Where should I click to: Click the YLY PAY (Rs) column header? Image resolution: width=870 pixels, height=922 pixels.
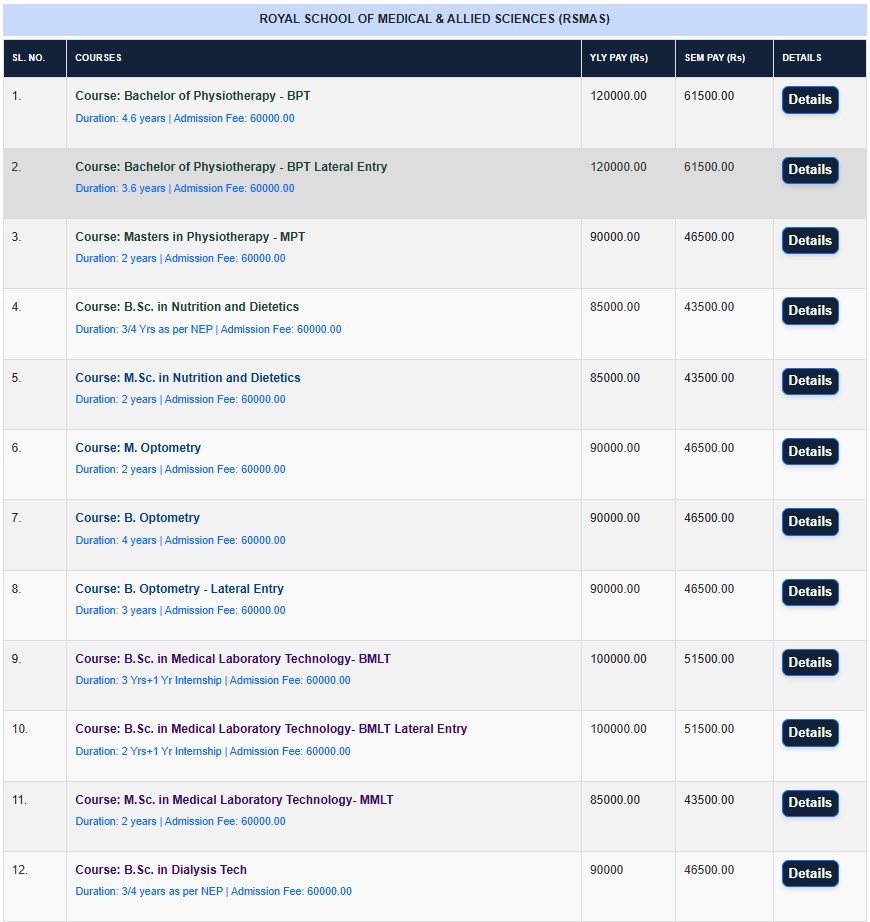click(618, 58)
